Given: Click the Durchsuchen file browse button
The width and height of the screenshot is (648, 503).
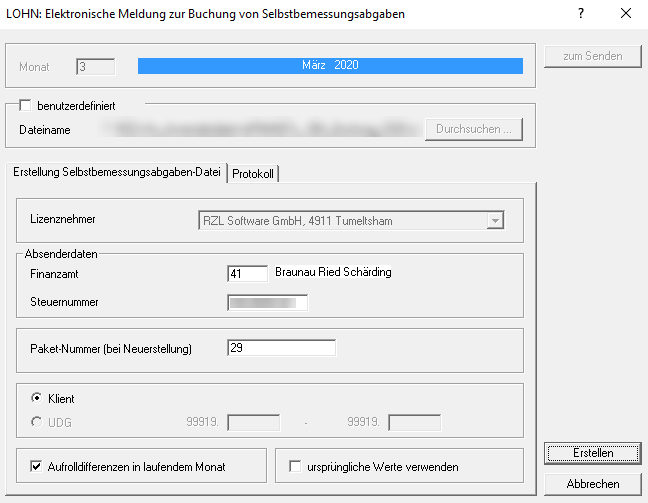Looking at the screenshot, I should click(x=473, y=130).
